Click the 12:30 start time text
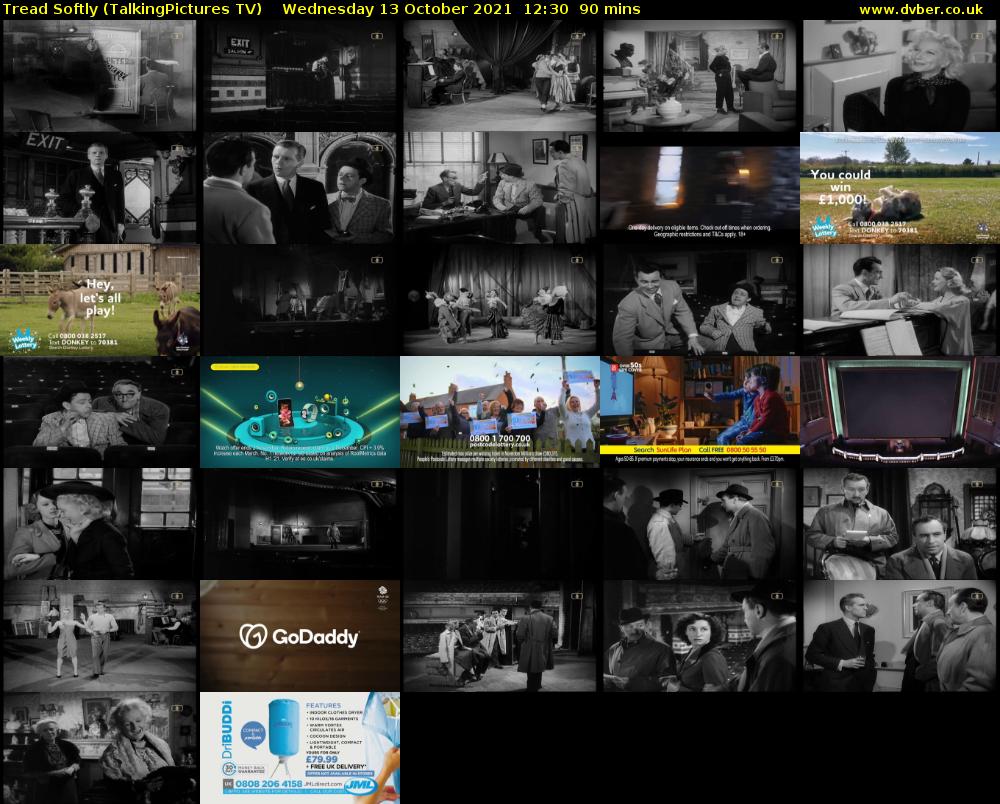This screenshot has width=1000, height=804. pyautogui.click(x=546, y=9)
